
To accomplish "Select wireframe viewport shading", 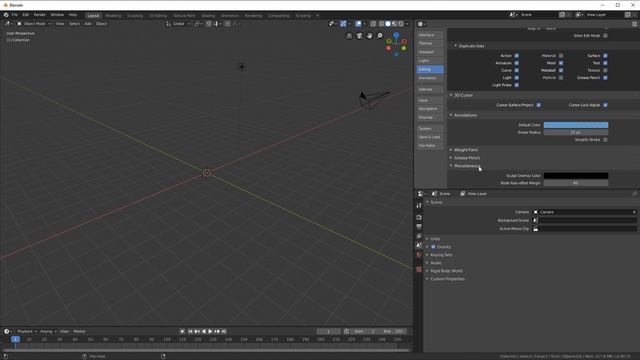I will pos(382,24).
